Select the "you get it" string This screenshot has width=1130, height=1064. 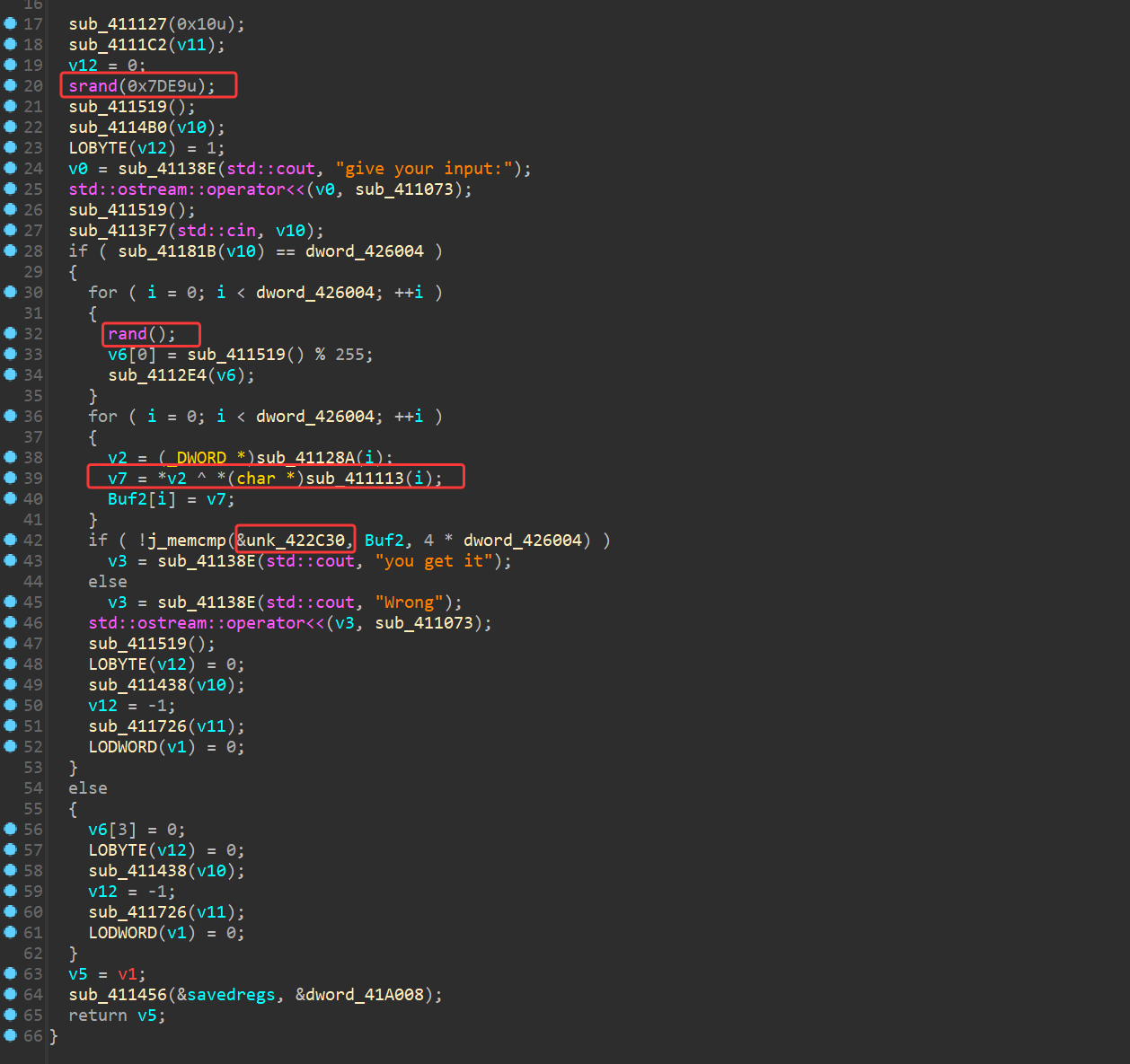click(434, 561)
